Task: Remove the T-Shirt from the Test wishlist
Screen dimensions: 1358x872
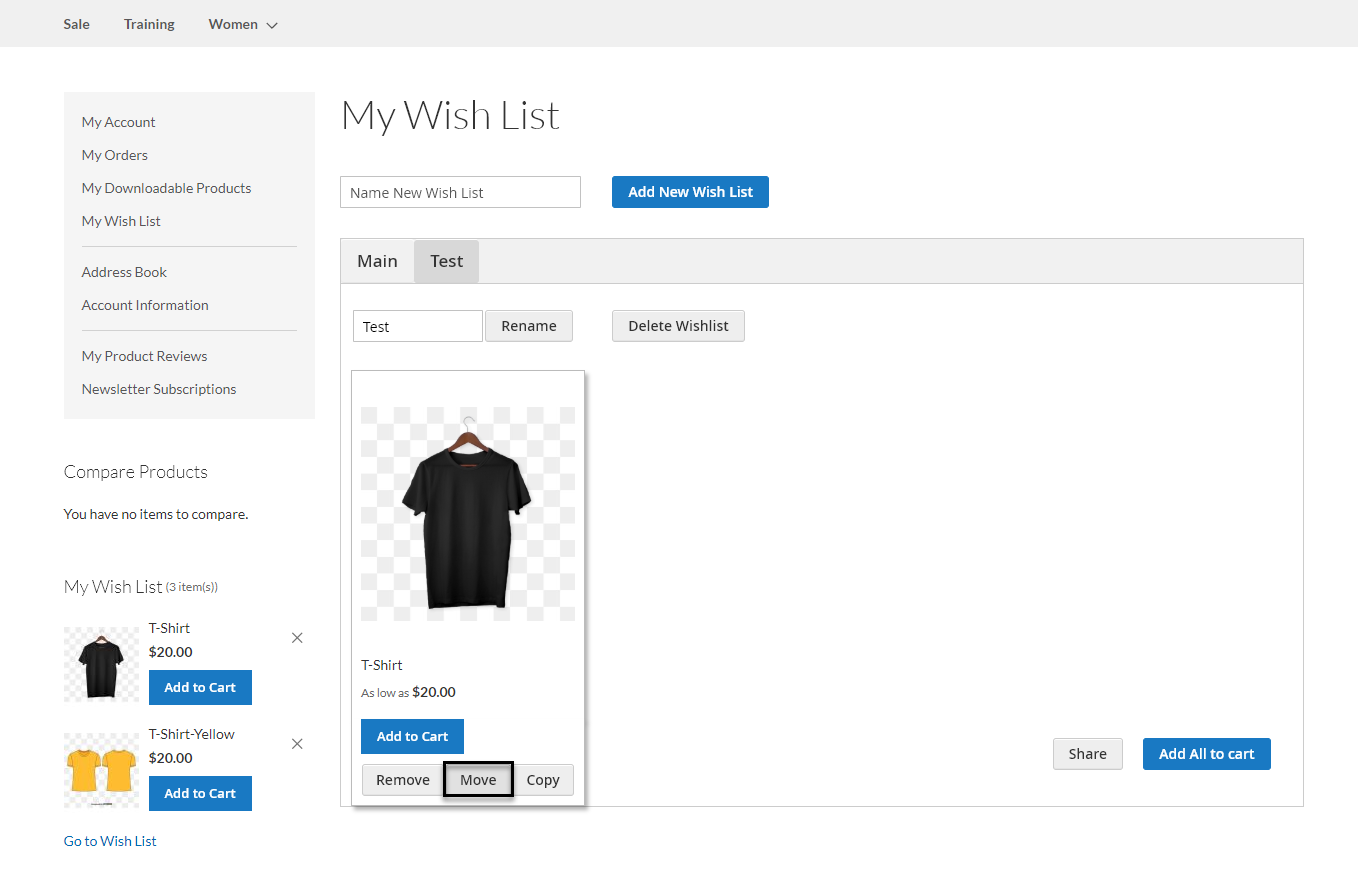Action: 402,780
